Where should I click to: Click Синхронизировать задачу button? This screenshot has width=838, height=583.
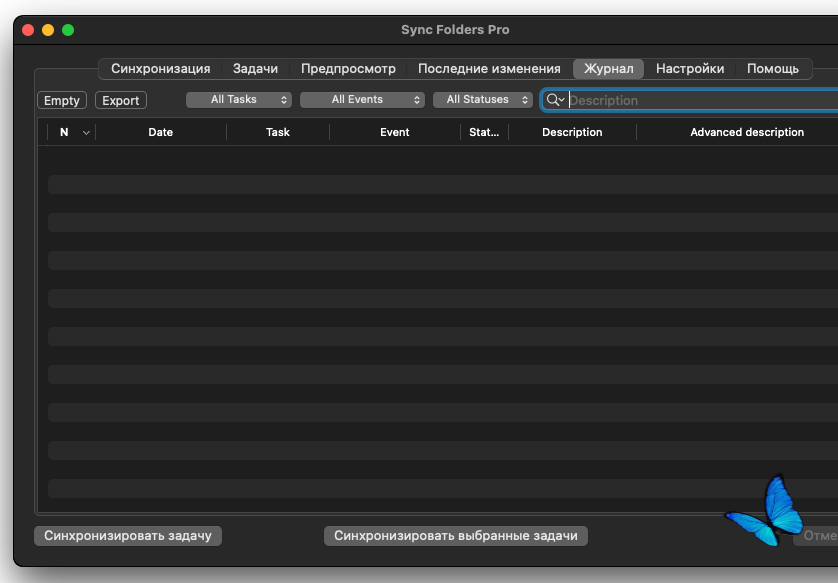coord(128,536)
